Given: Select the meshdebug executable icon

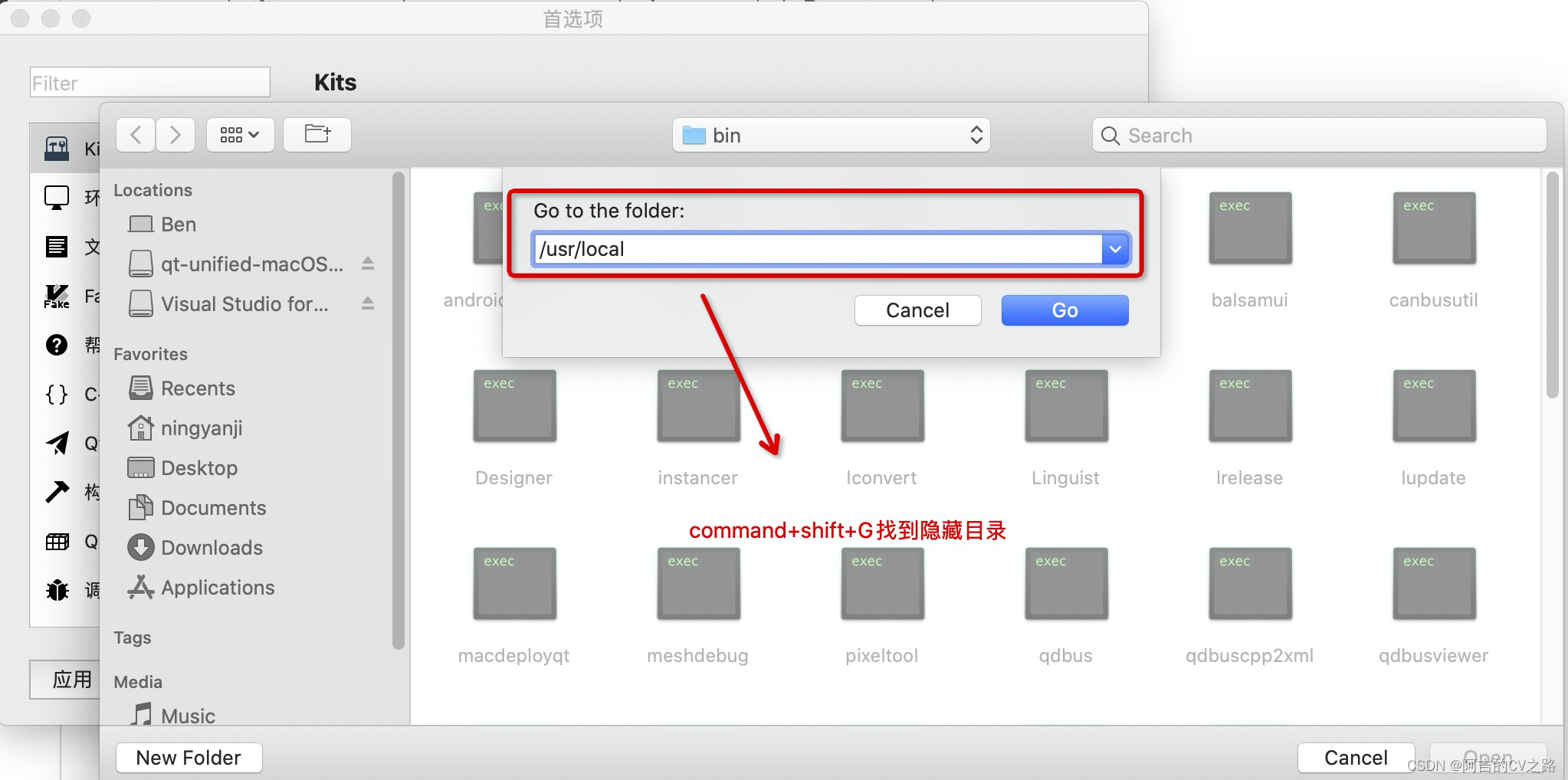Looking at the screenshot, I should click(698, 584).
